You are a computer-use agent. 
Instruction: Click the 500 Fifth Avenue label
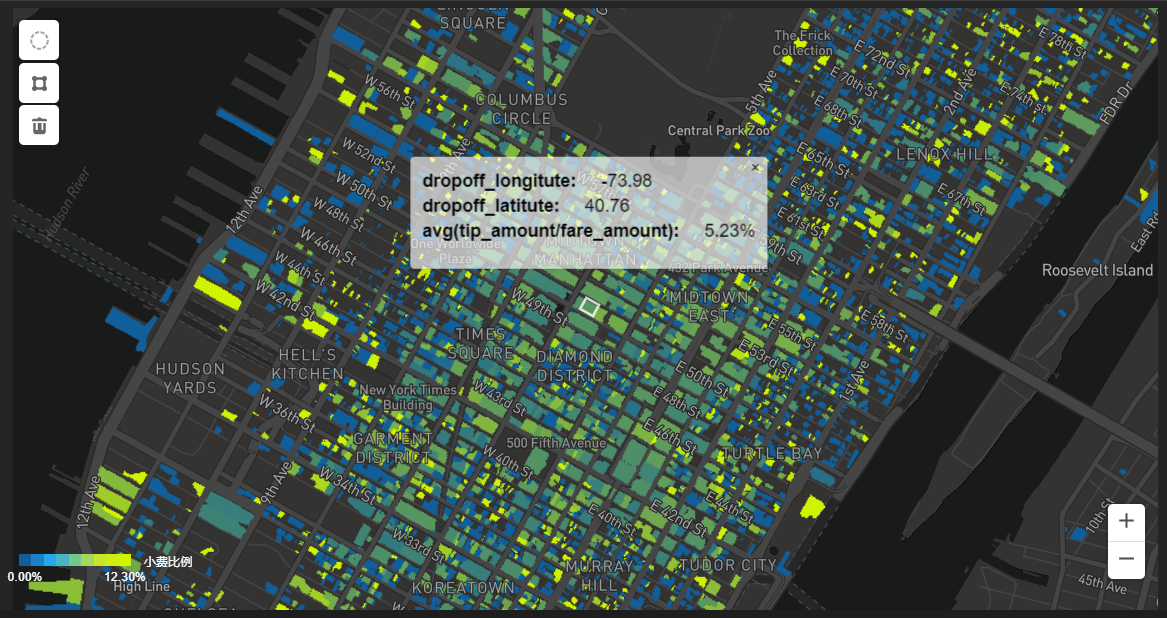coord(556,443)
